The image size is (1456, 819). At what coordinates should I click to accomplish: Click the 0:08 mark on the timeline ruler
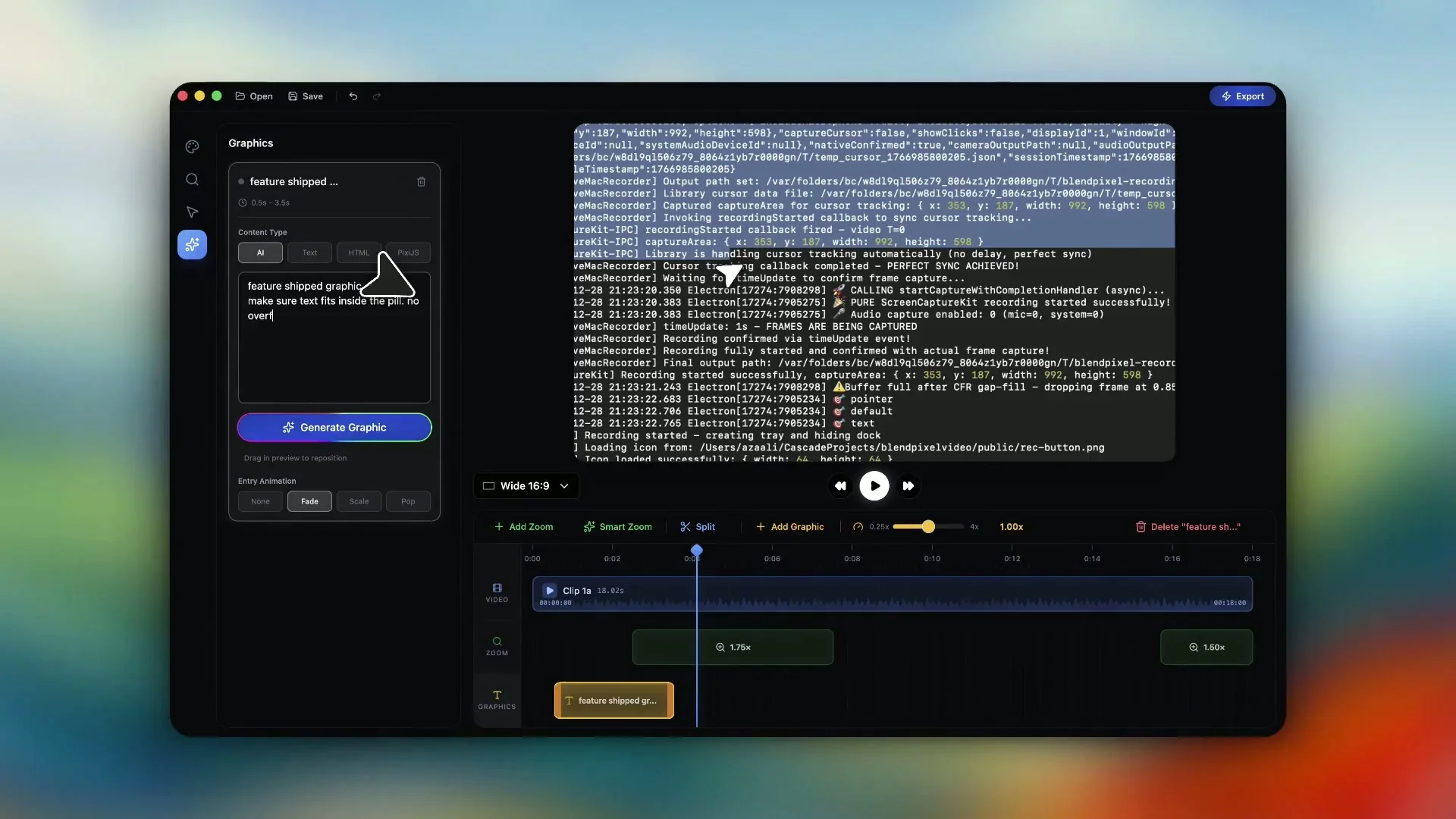coord(852,559)
